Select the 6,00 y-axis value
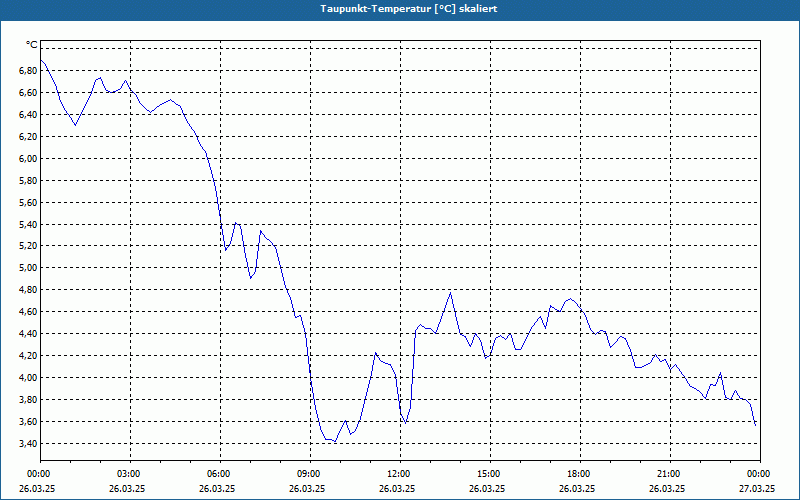Viewport: 800px width, 500px height. click(28, 158)
